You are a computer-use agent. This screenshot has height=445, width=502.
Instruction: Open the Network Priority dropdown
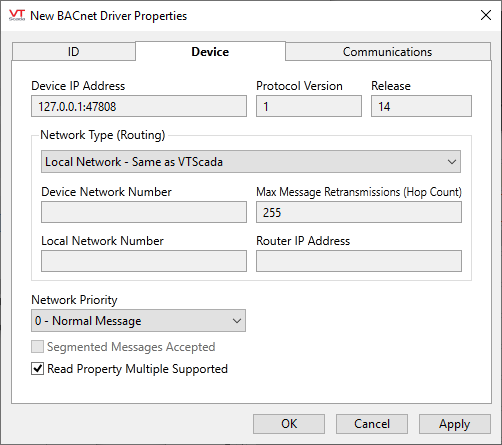(138, 321)
